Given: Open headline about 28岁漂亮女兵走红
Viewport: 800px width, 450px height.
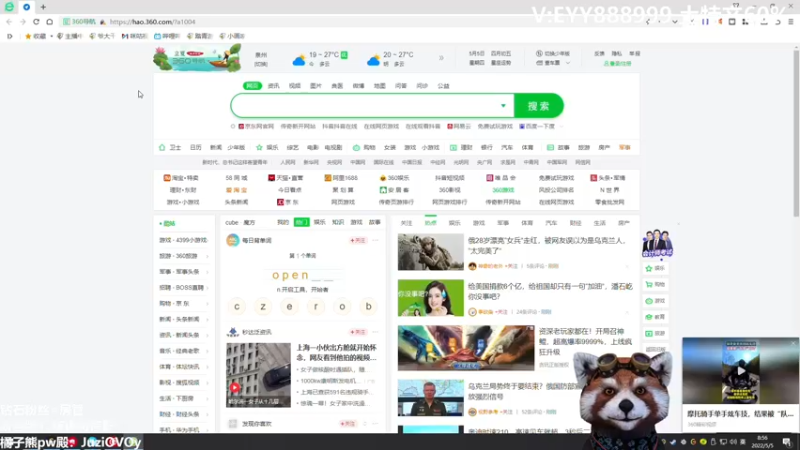Looking at the screenshot, I should 547,245.
